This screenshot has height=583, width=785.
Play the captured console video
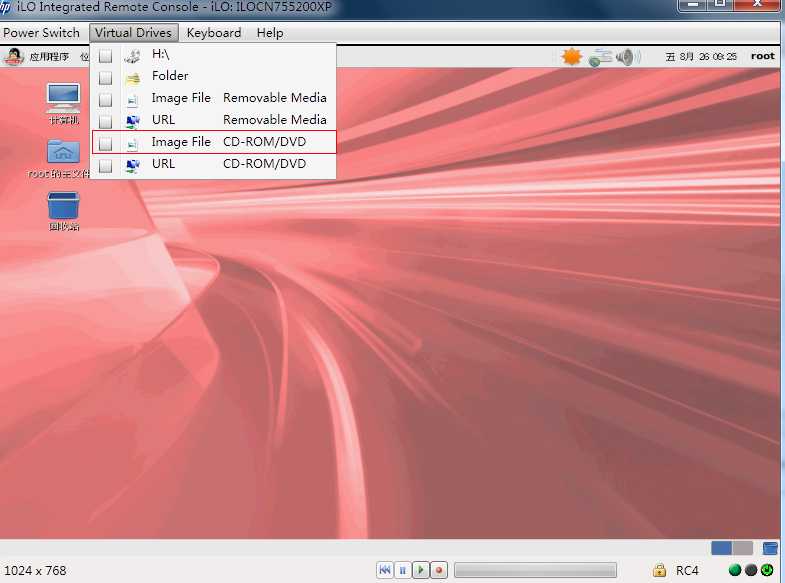click(x=421, y=570)
